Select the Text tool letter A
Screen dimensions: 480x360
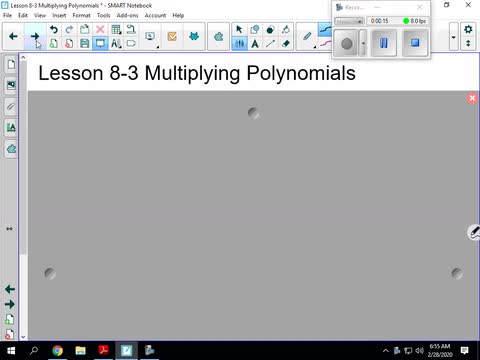(x=255, y=44)
